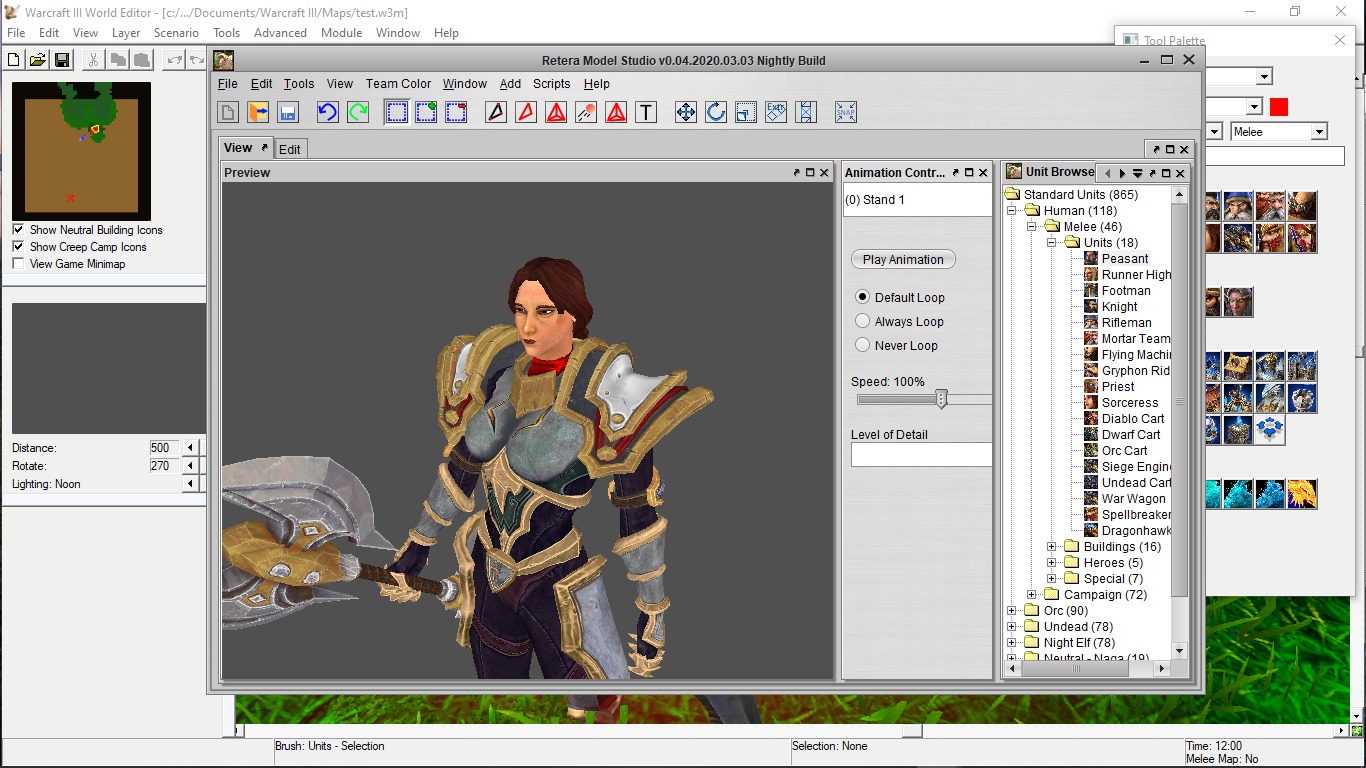This screenshot has width=1366, height=768.
Task: Expand the Special (7) folder
Action: click(1052, 579)
